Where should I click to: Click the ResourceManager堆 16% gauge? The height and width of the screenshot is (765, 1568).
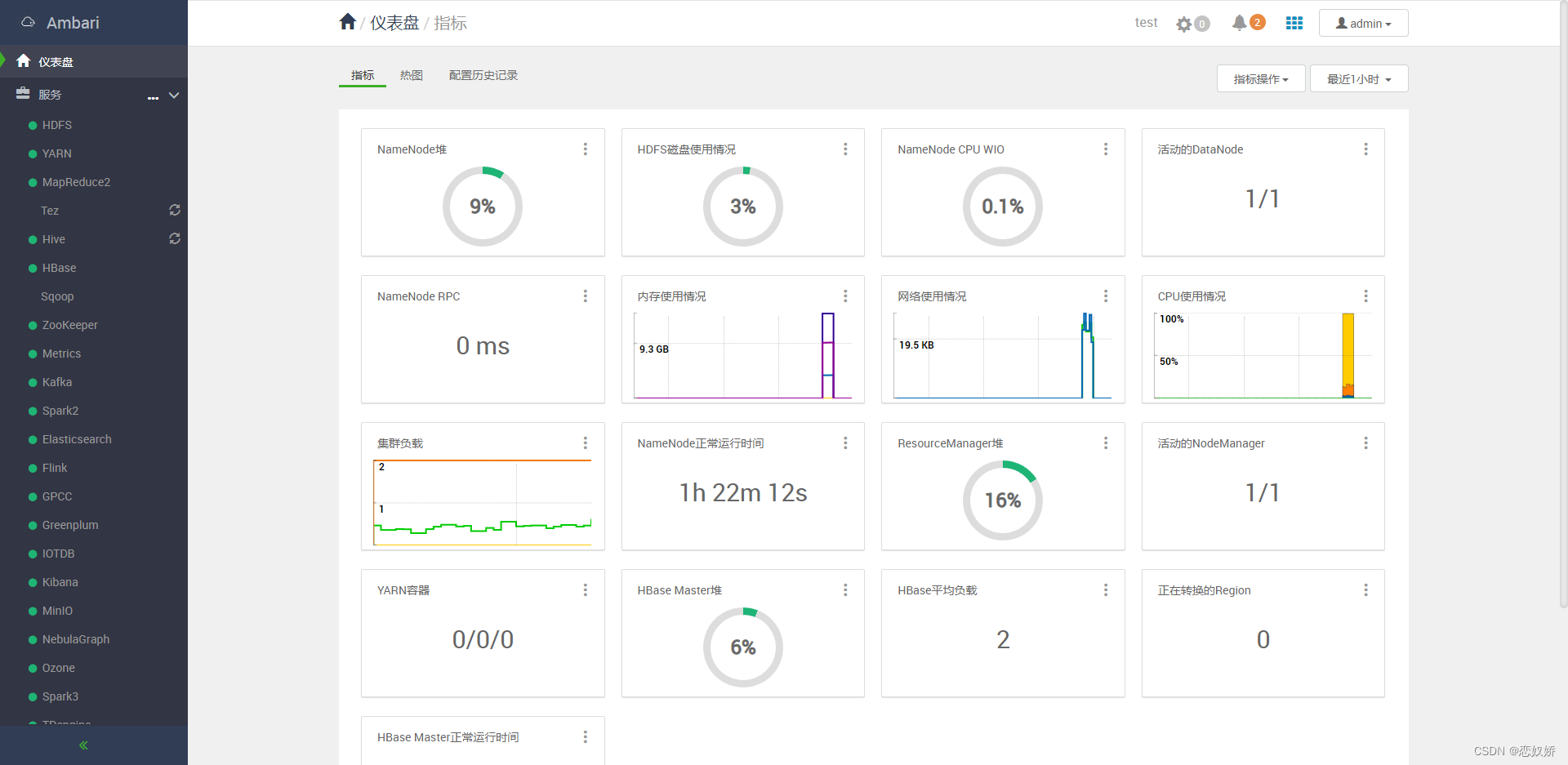click(1003, 500)
